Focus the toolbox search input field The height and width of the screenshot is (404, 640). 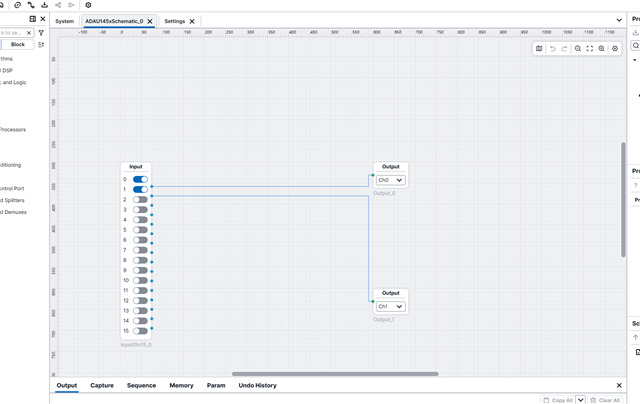12,33
